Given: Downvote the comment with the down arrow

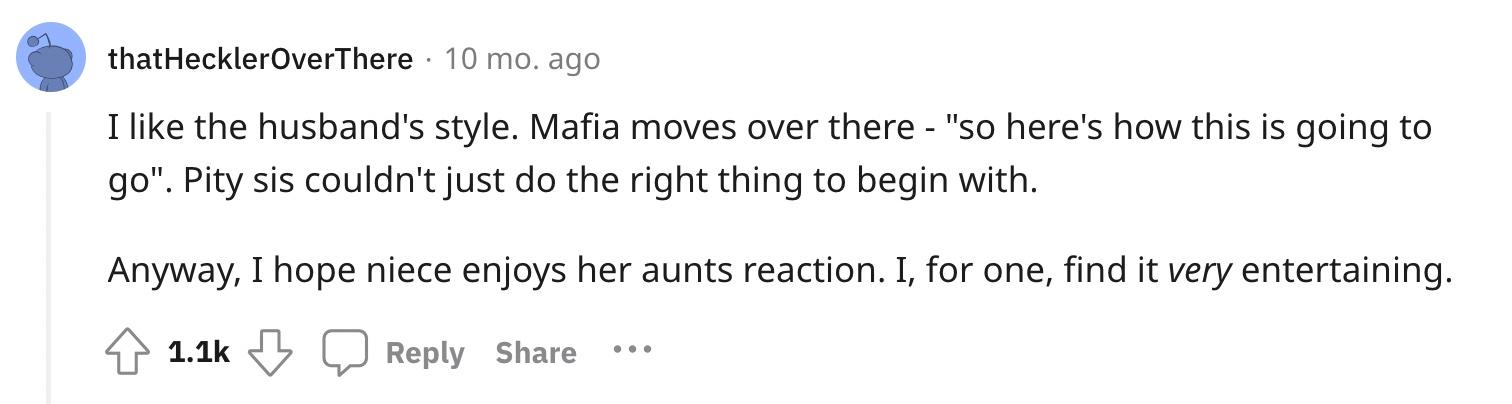Looking at the screenshot, I should 268,352.
